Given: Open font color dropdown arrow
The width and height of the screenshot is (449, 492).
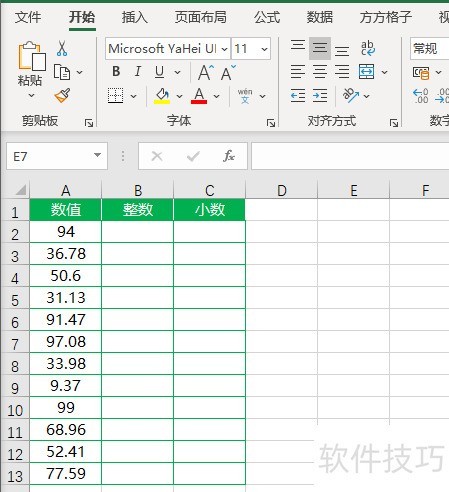Looking at the screenshot, I should (x=216, y=96).
